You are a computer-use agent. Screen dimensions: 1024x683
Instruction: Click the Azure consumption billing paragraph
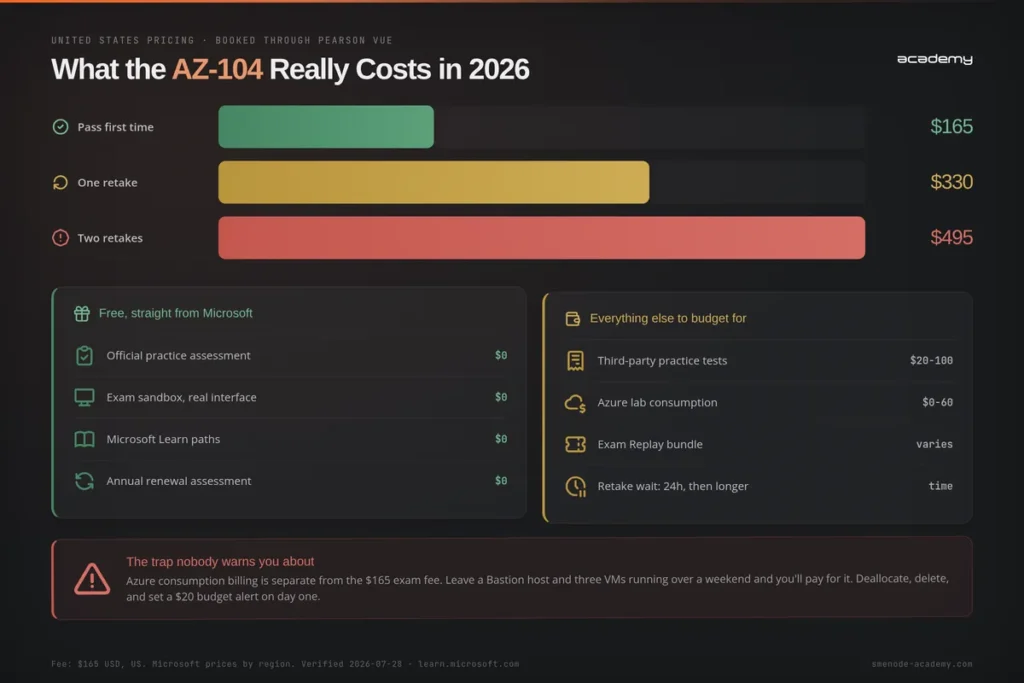tap(537, 588)
